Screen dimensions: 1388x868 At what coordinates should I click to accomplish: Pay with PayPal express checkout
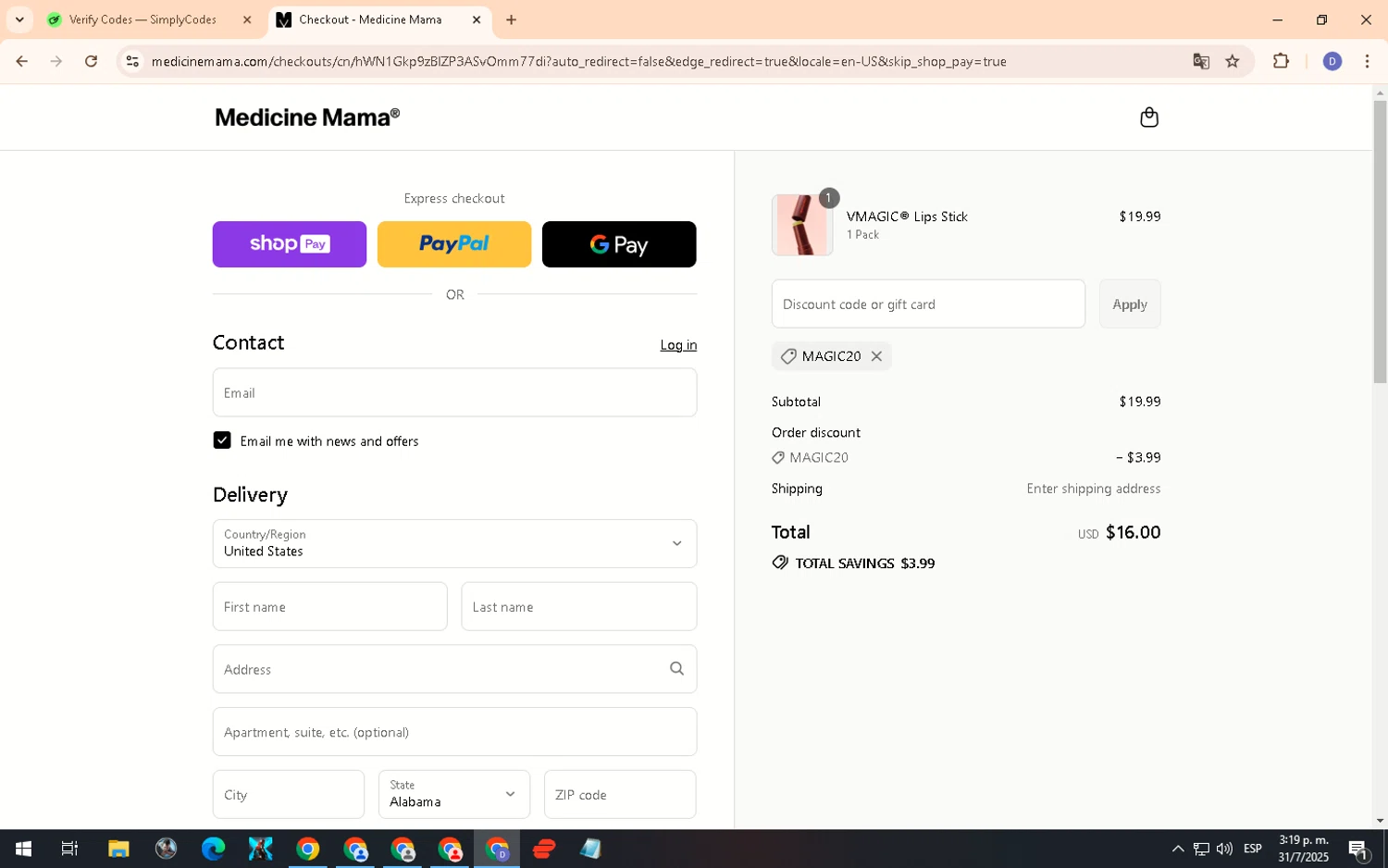pyautogui.click(x=454, y=244)
